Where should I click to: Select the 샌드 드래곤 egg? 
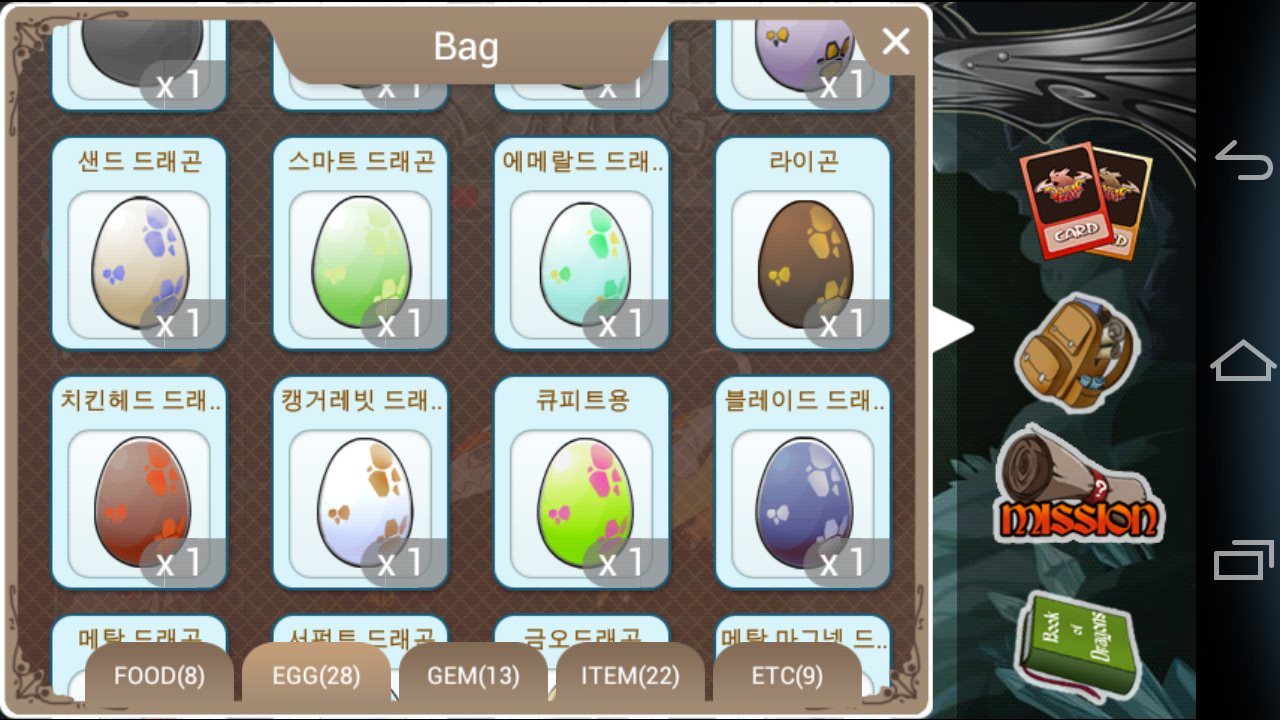(x=139, y=243)
